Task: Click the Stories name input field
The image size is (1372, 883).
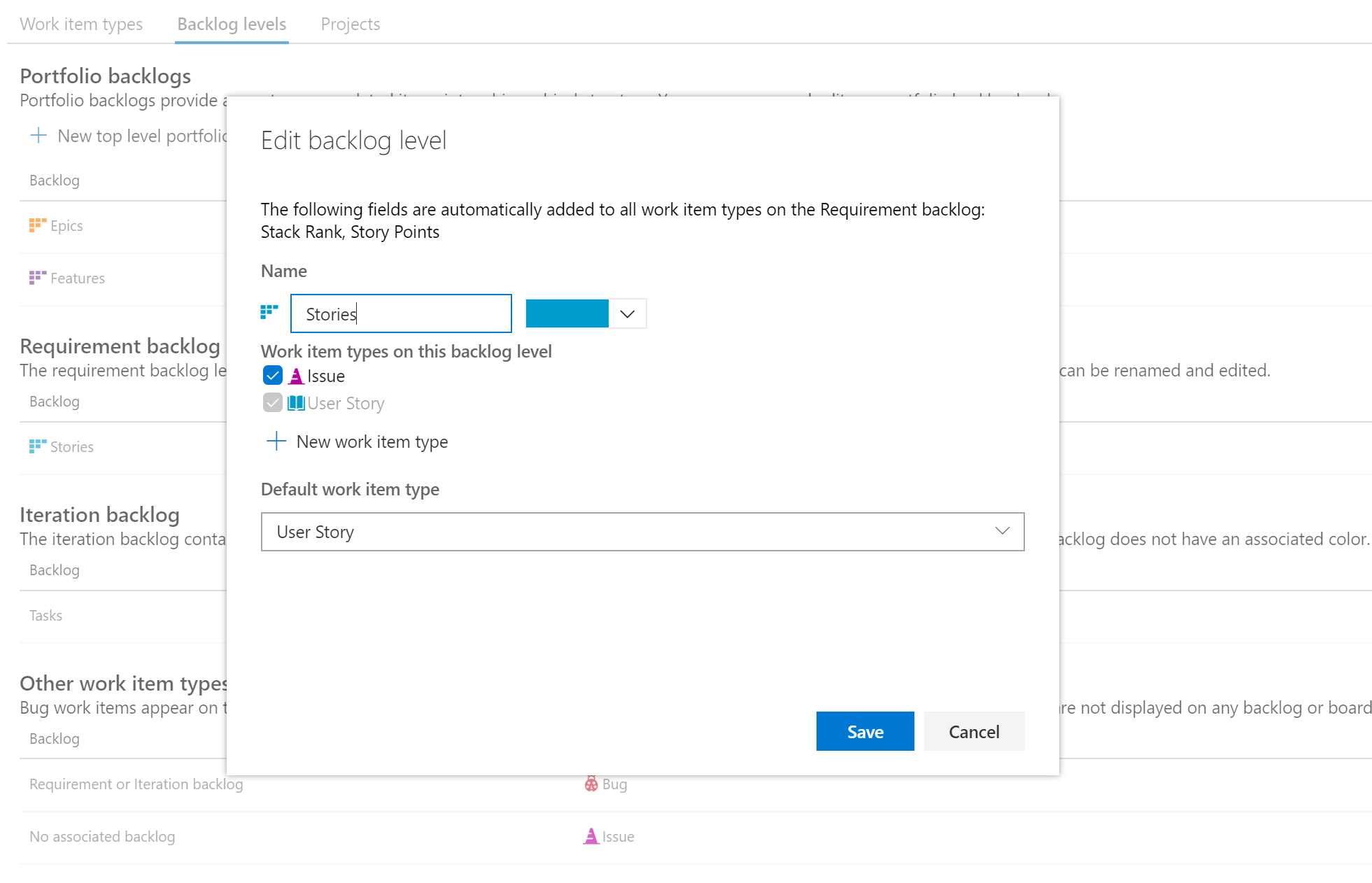Action: point(400,314)
